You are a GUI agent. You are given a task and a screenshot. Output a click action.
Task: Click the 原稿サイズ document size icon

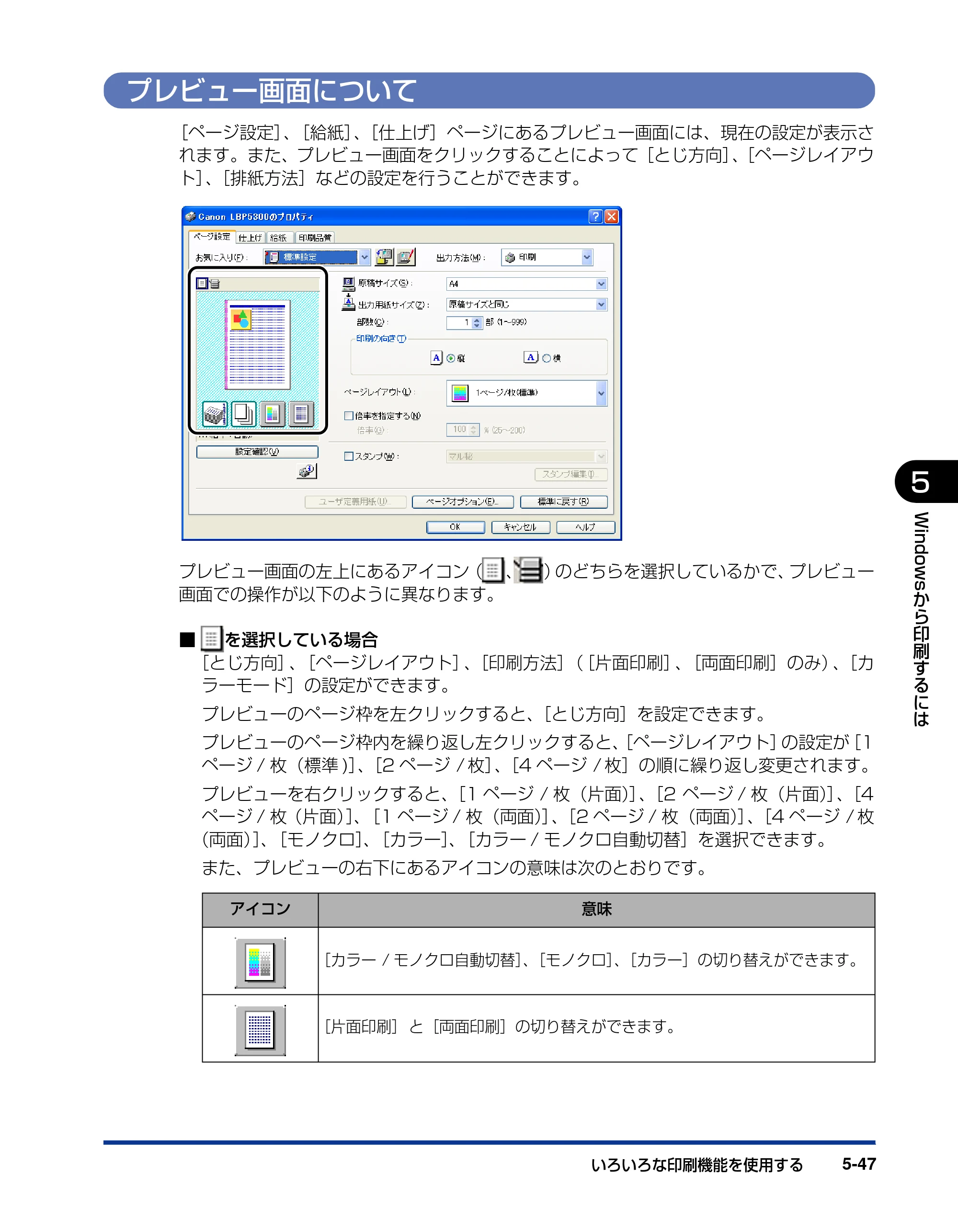coord(349,283)
